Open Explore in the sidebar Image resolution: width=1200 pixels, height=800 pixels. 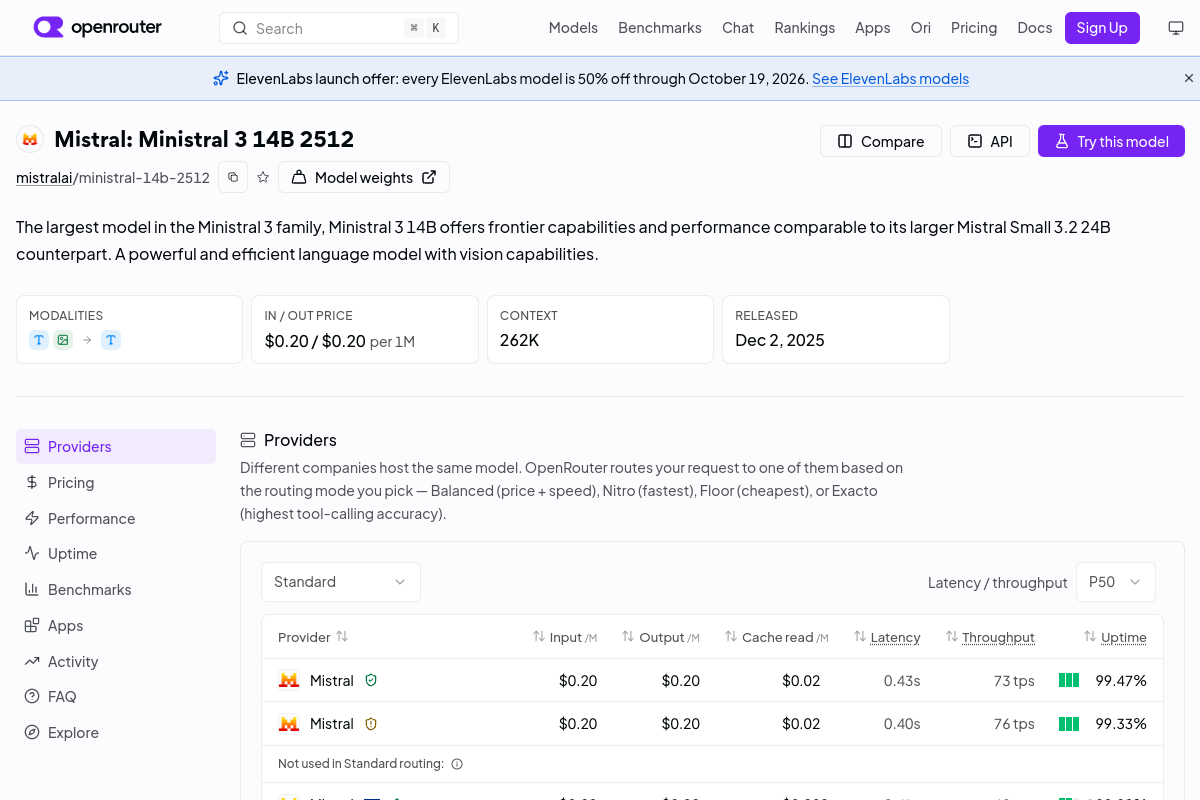116,733
